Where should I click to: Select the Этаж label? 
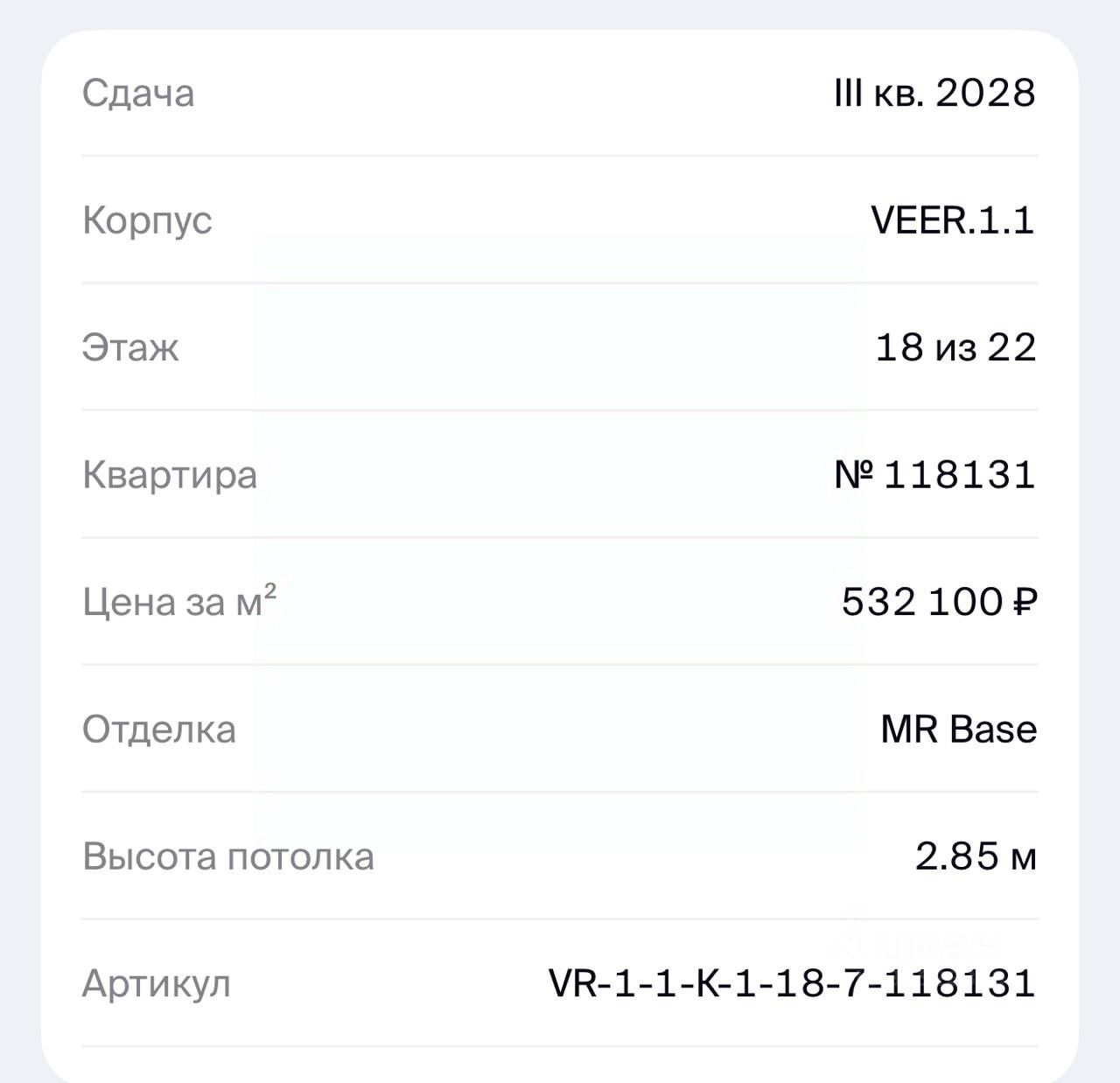[x=130, y=347]
